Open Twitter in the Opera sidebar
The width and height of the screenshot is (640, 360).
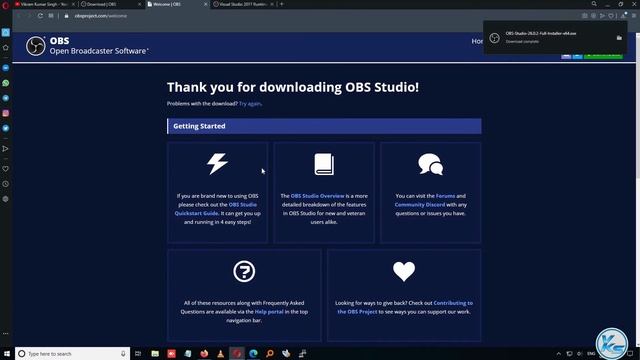(x=6, y=128)
